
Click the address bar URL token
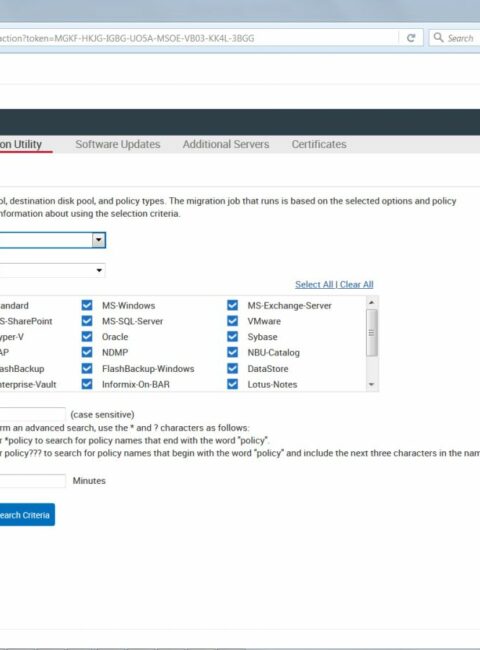(154, 39)
